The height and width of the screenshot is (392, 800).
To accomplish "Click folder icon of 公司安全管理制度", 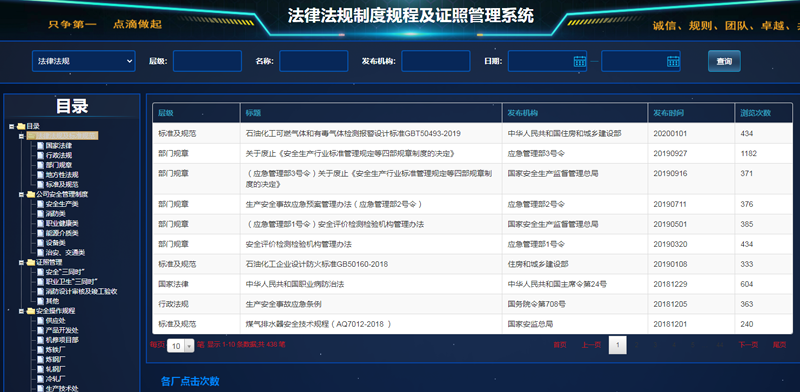I will [31, 194].
